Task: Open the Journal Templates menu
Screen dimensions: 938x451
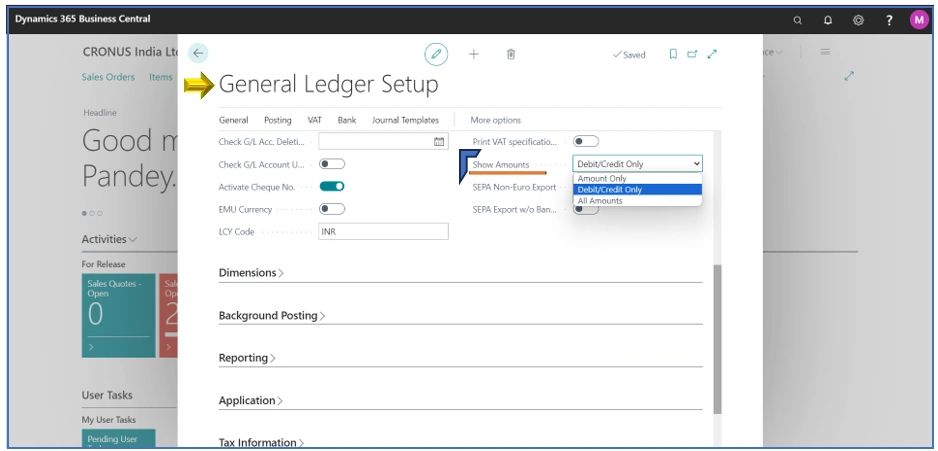Action: [405, 120]
